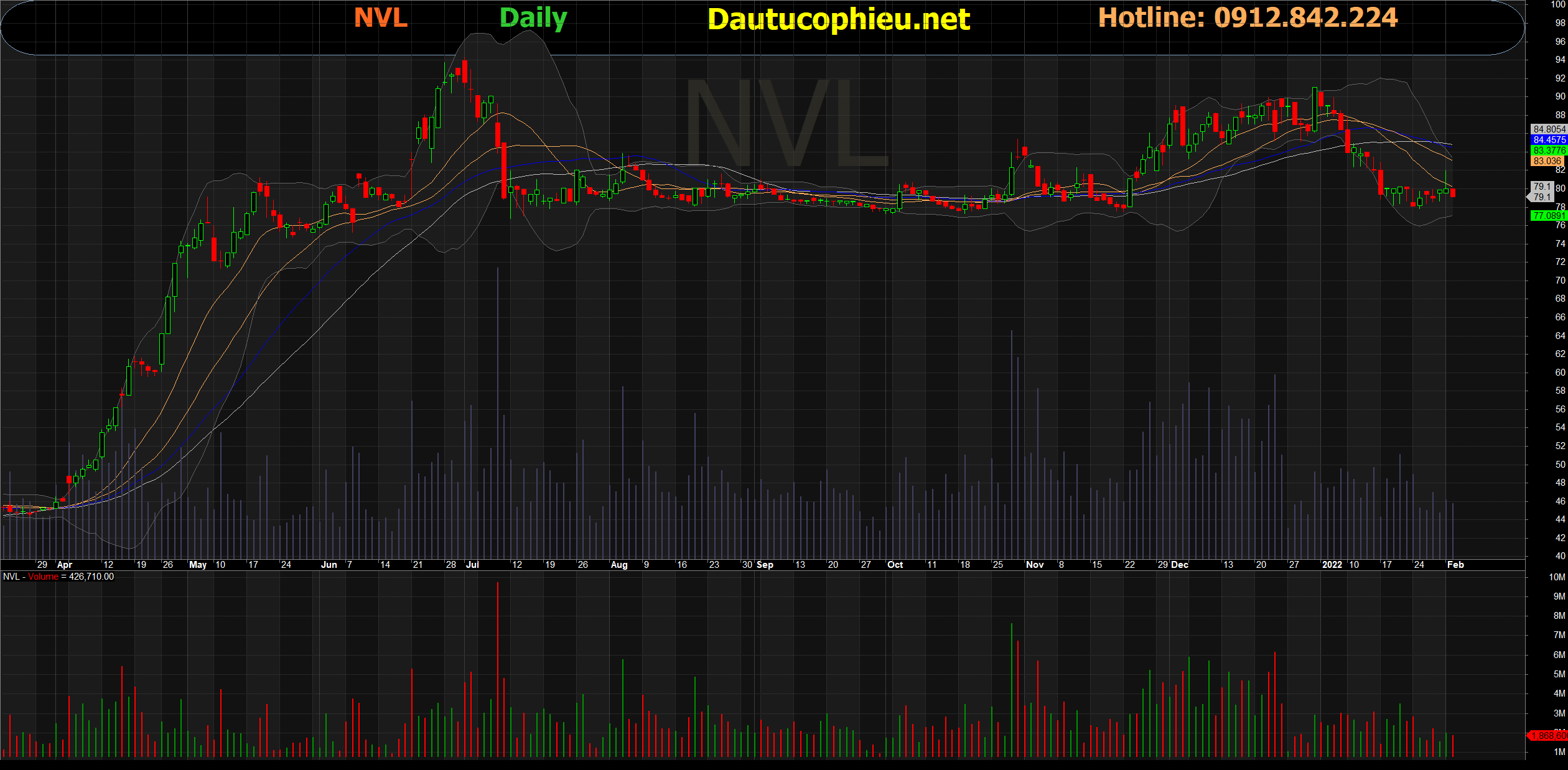Click the Dautucophieu.net website title
The image size is (1568, 770).
click(838, 19)
